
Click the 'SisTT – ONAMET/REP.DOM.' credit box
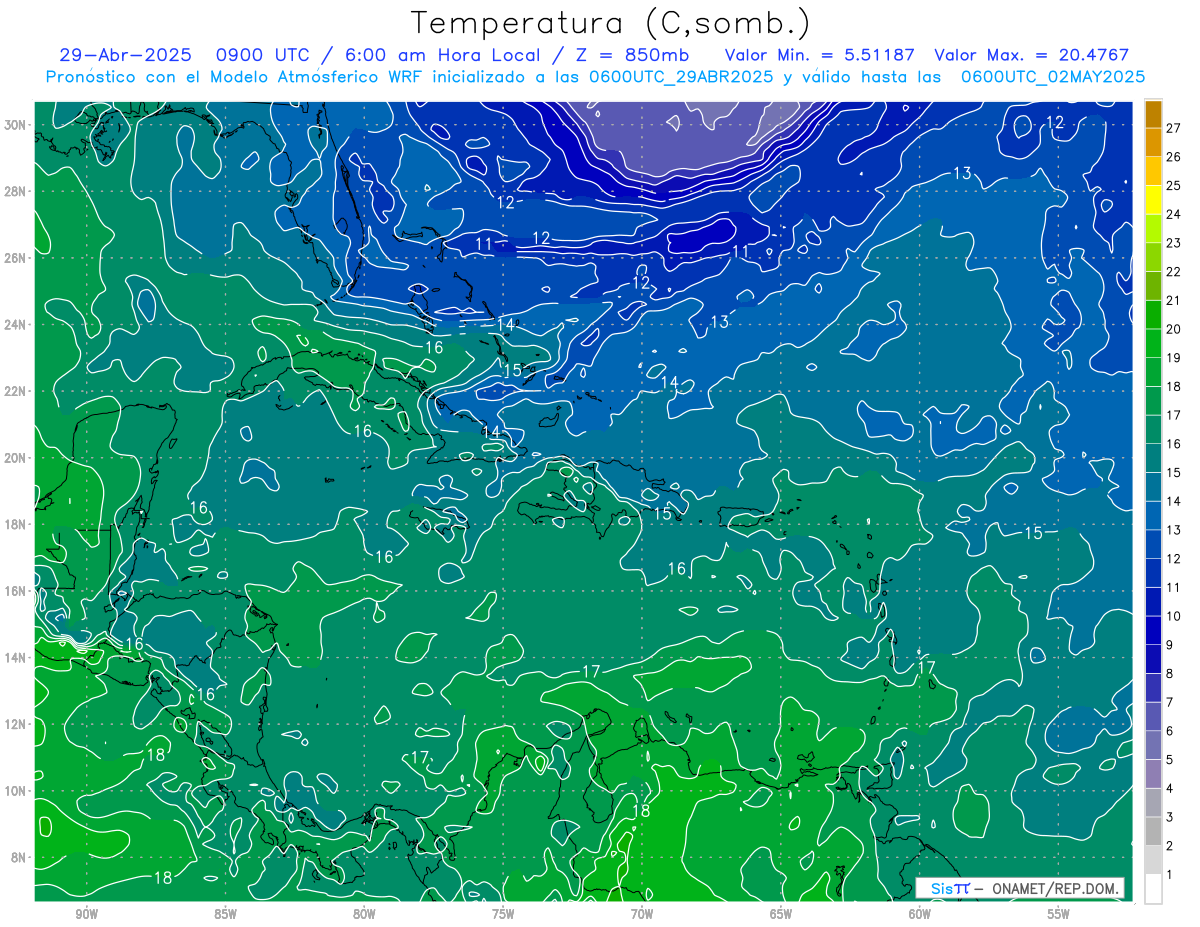coord(1020,888)
